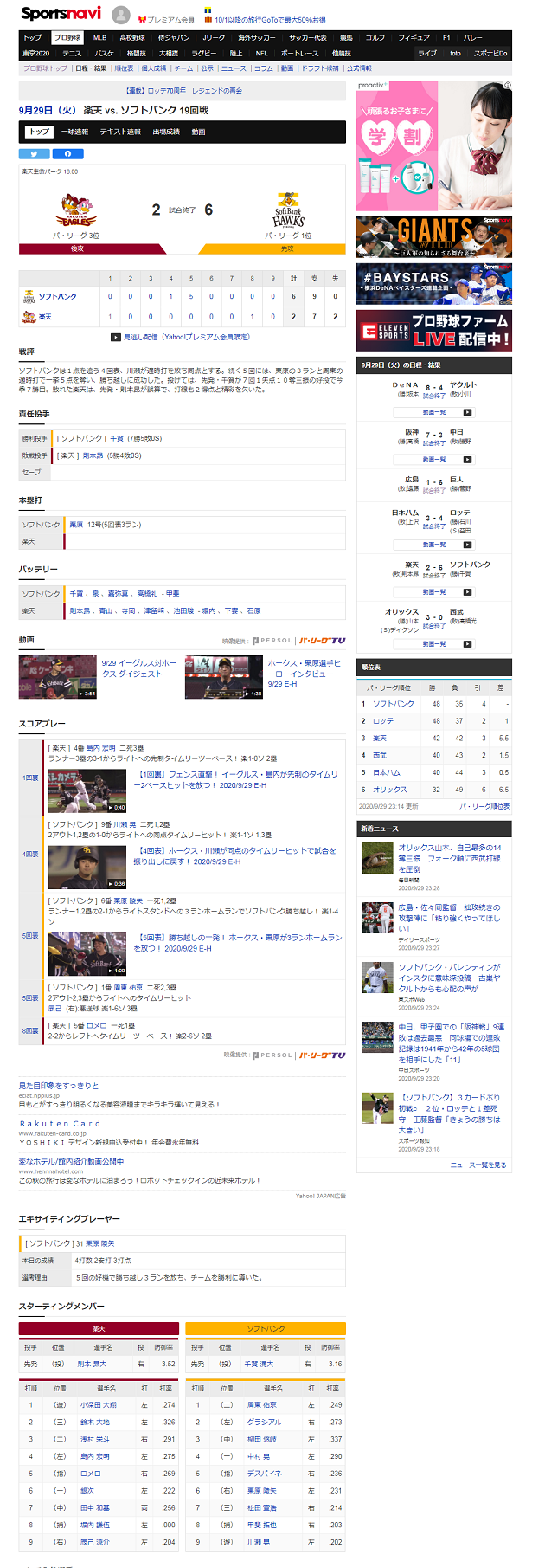
Task: Open the ライブ tab in secondary navigation
Action: [427, 53]
